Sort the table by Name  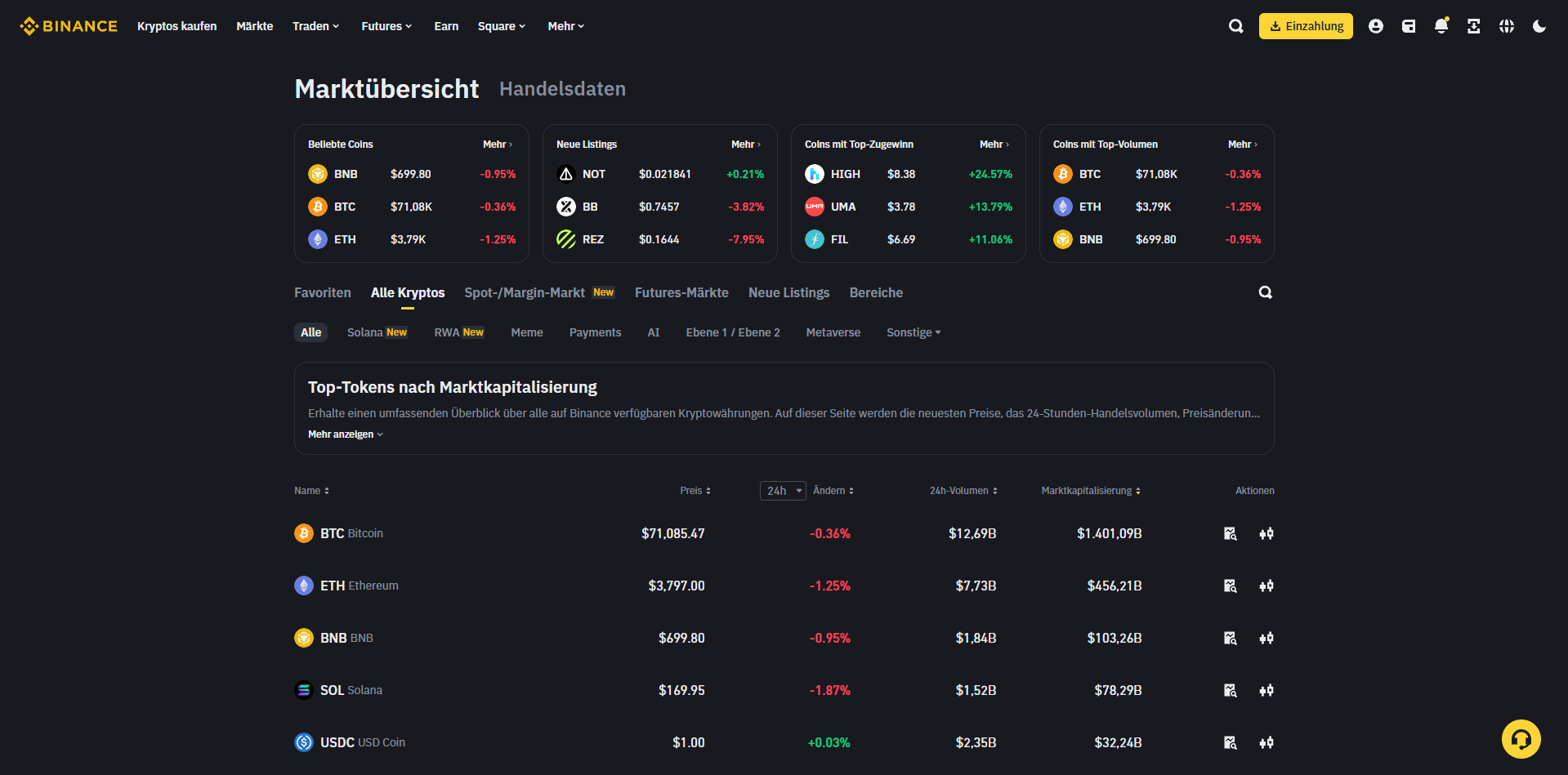tap(312, 491)
